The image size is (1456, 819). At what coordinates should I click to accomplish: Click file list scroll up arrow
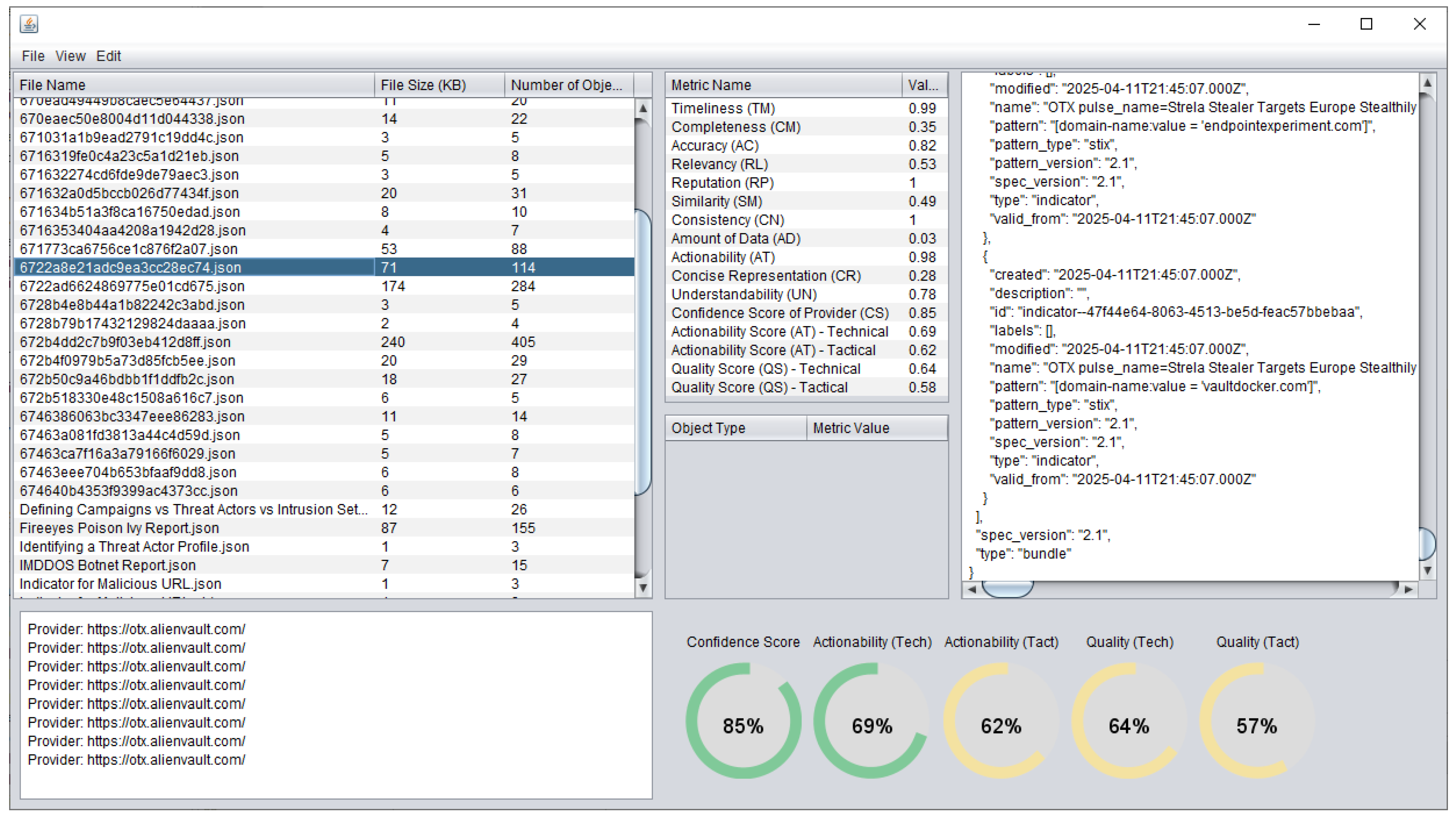click(x=643, y=108)
